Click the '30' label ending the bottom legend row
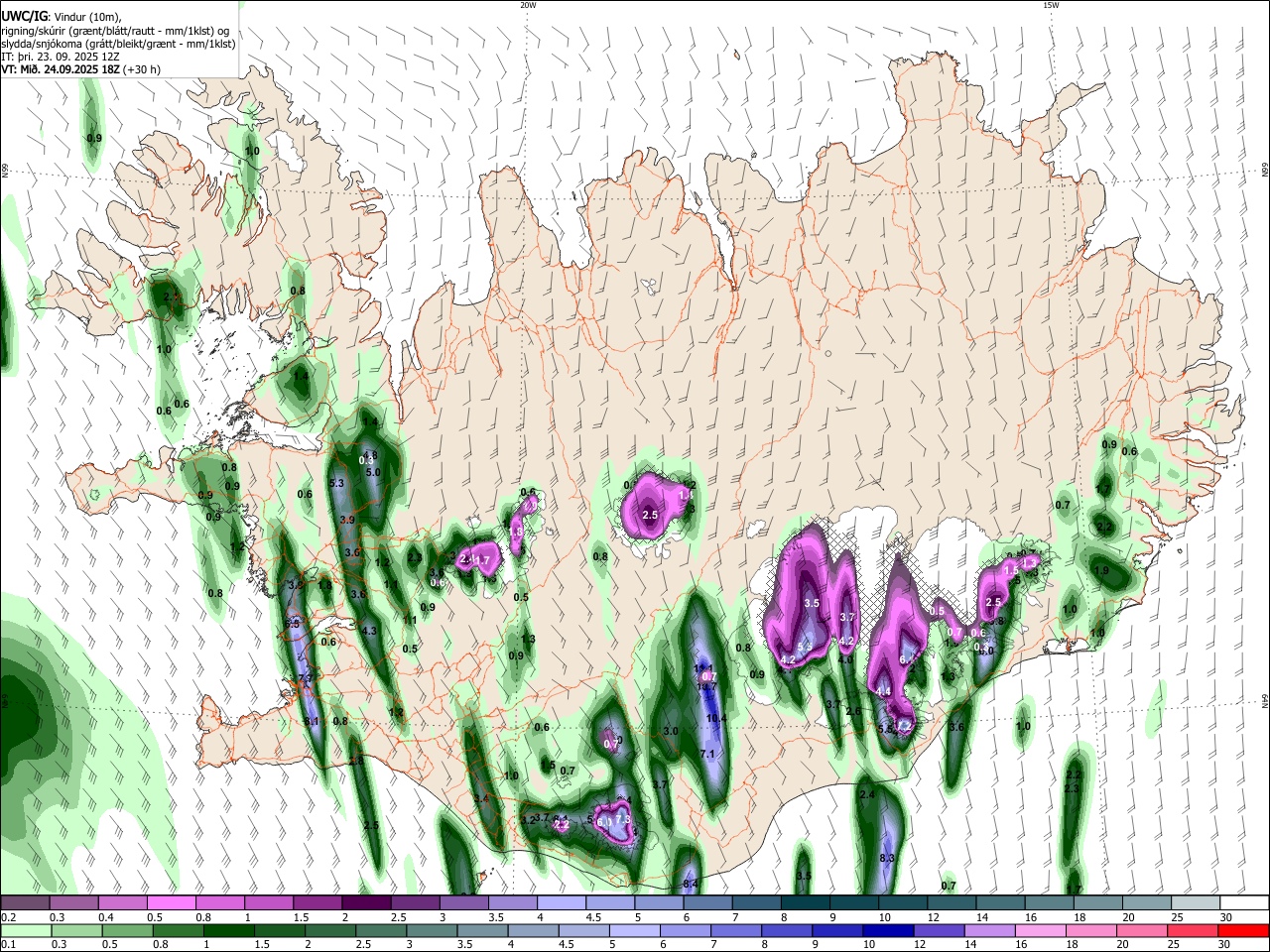The width and height of the screenshot is (1270, 952). coord(1226,944)
